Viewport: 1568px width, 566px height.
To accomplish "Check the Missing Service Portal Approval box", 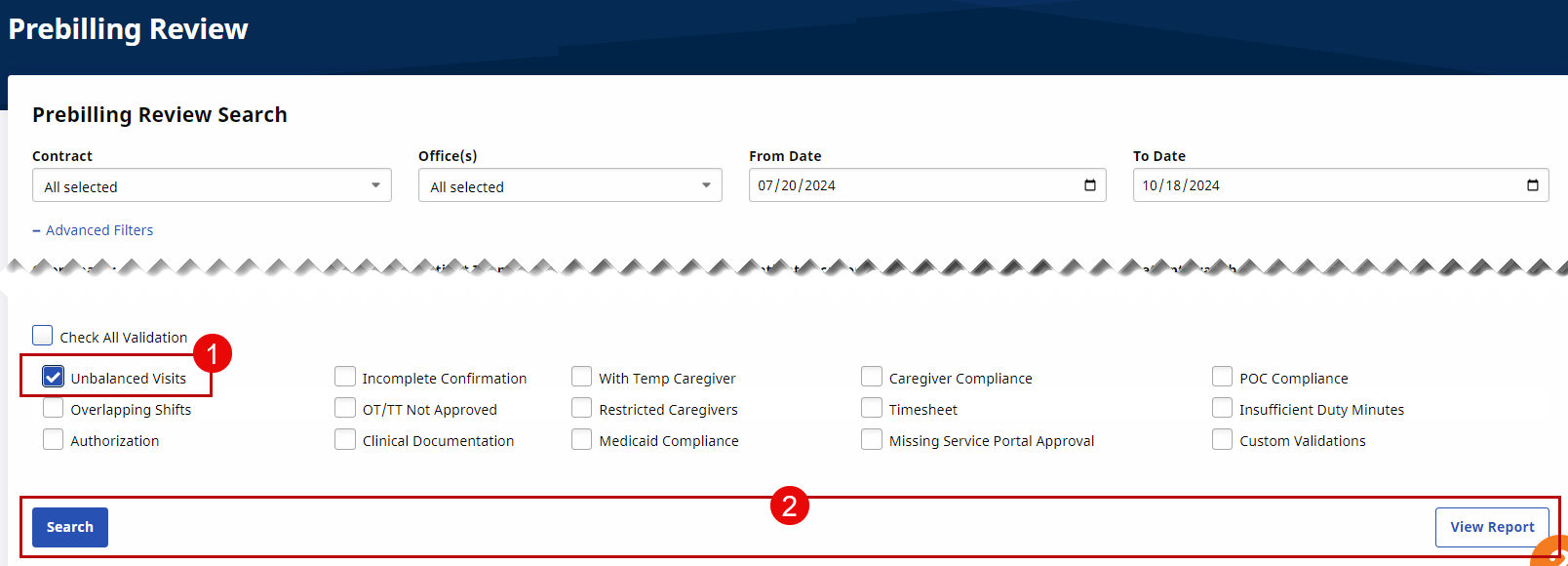I will 872,439.
